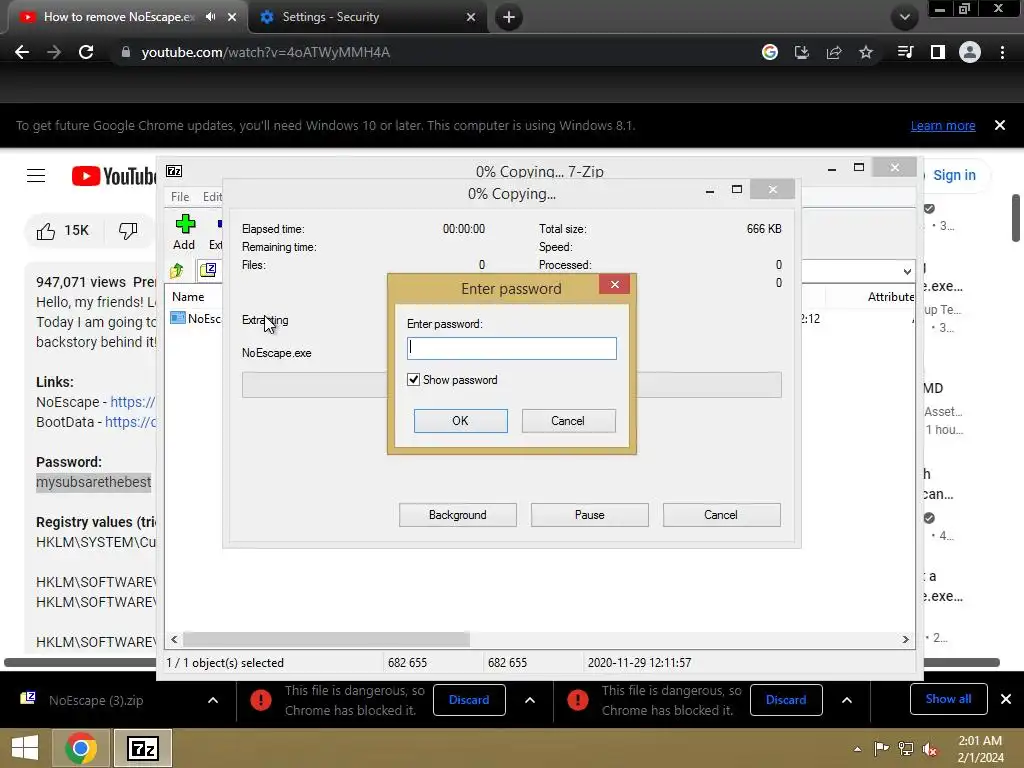This screenshot has width=1024, height=768.
Task: Click the Chrome icon in the taskbar
Action: [81, 748]
